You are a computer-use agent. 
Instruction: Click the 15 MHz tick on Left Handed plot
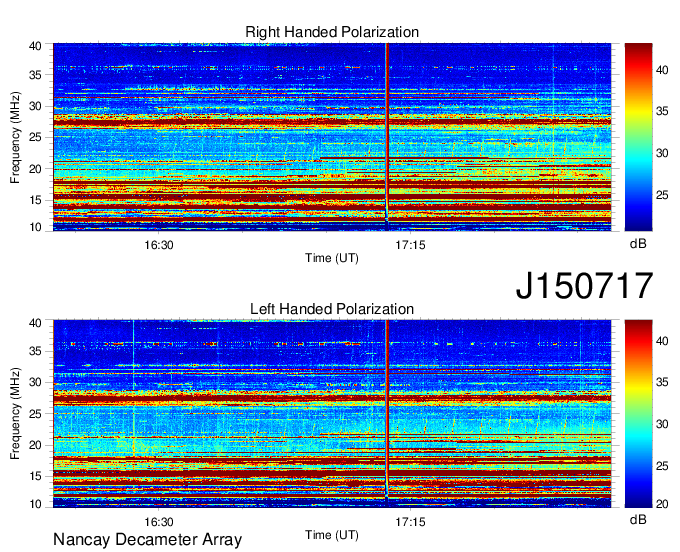(35, 477)
